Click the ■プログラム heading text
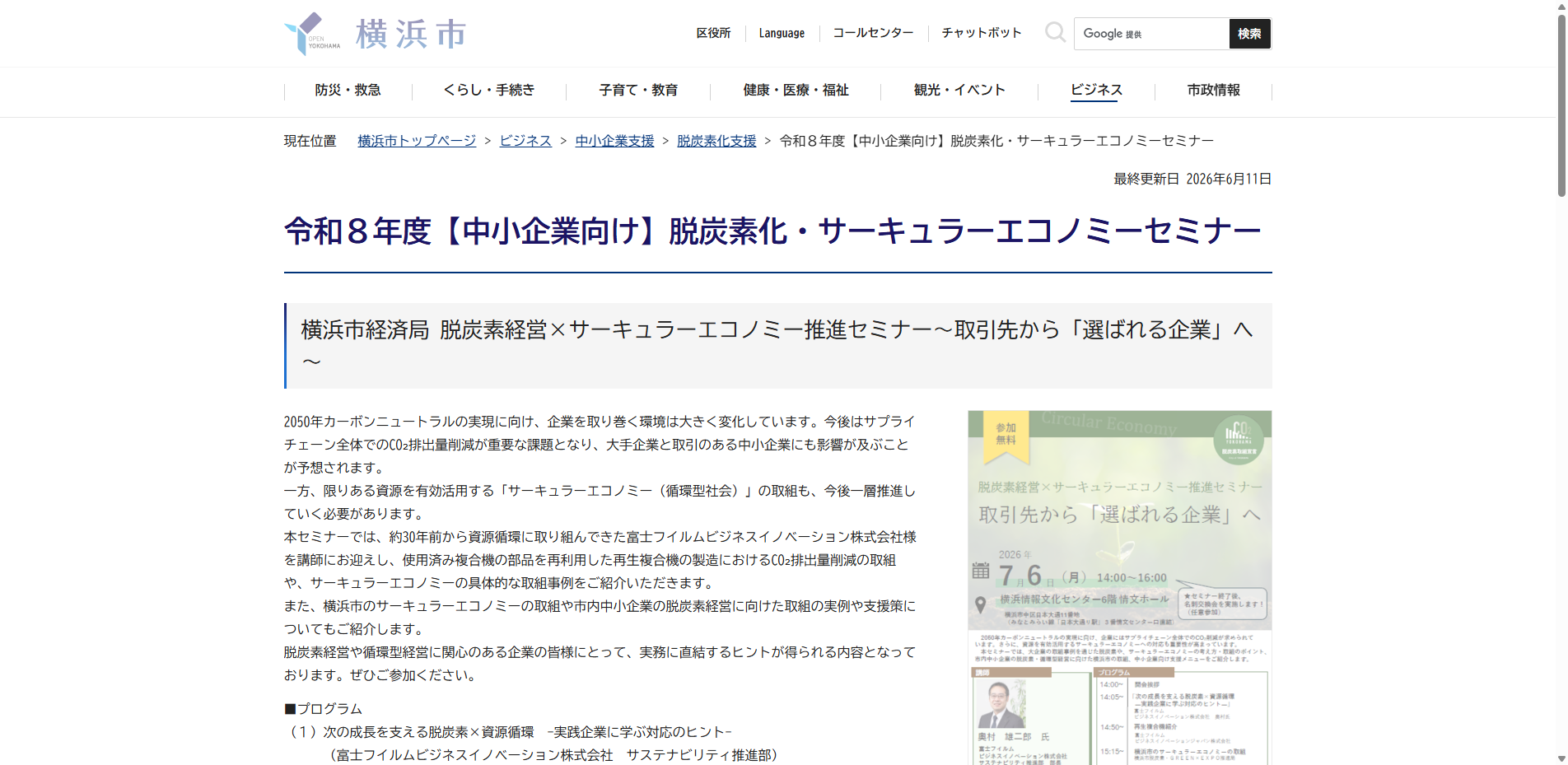The image size is (1568, 765). pos(323,709)
